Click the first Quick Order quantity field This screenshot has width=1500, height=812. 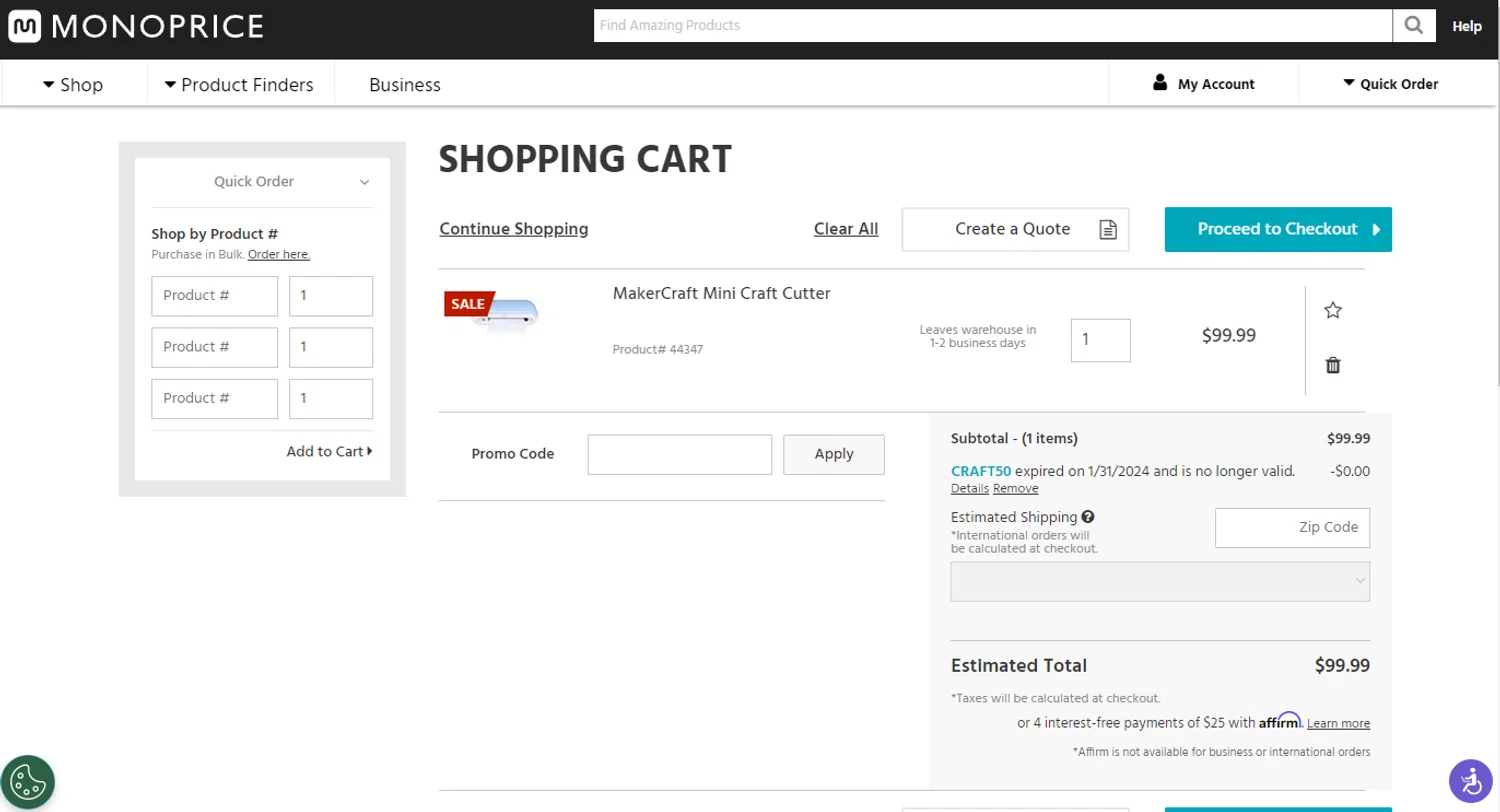tap(331, 296)
